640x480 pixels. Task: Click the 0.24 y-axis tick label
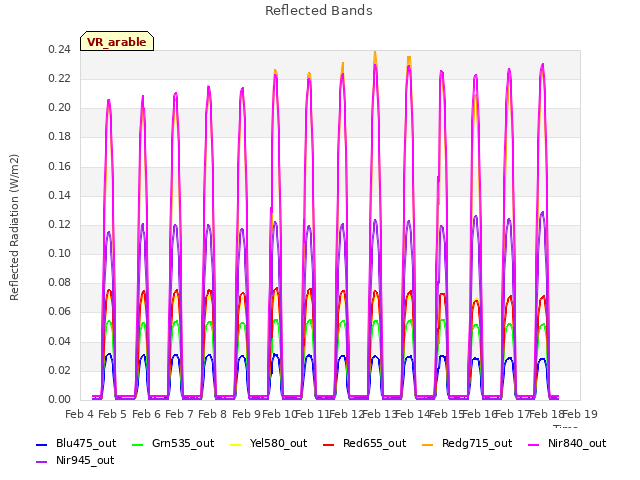point(60,49)
